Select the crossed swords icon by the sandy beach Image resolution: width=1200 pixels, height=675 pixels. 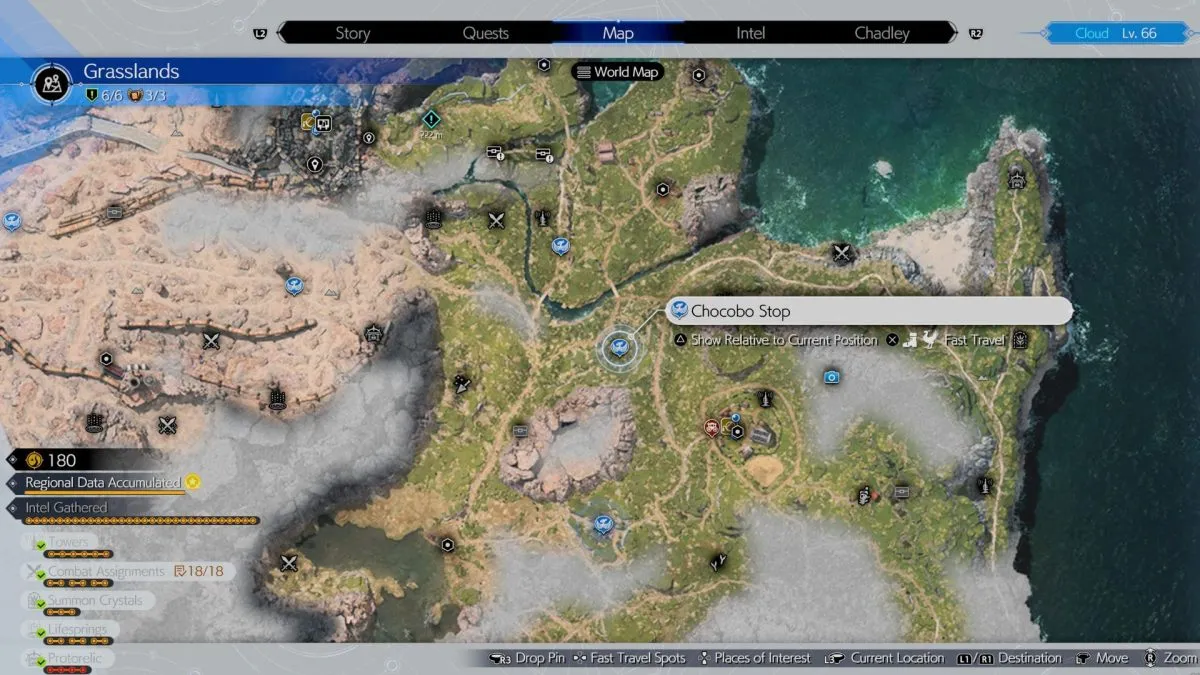point(842,253)
